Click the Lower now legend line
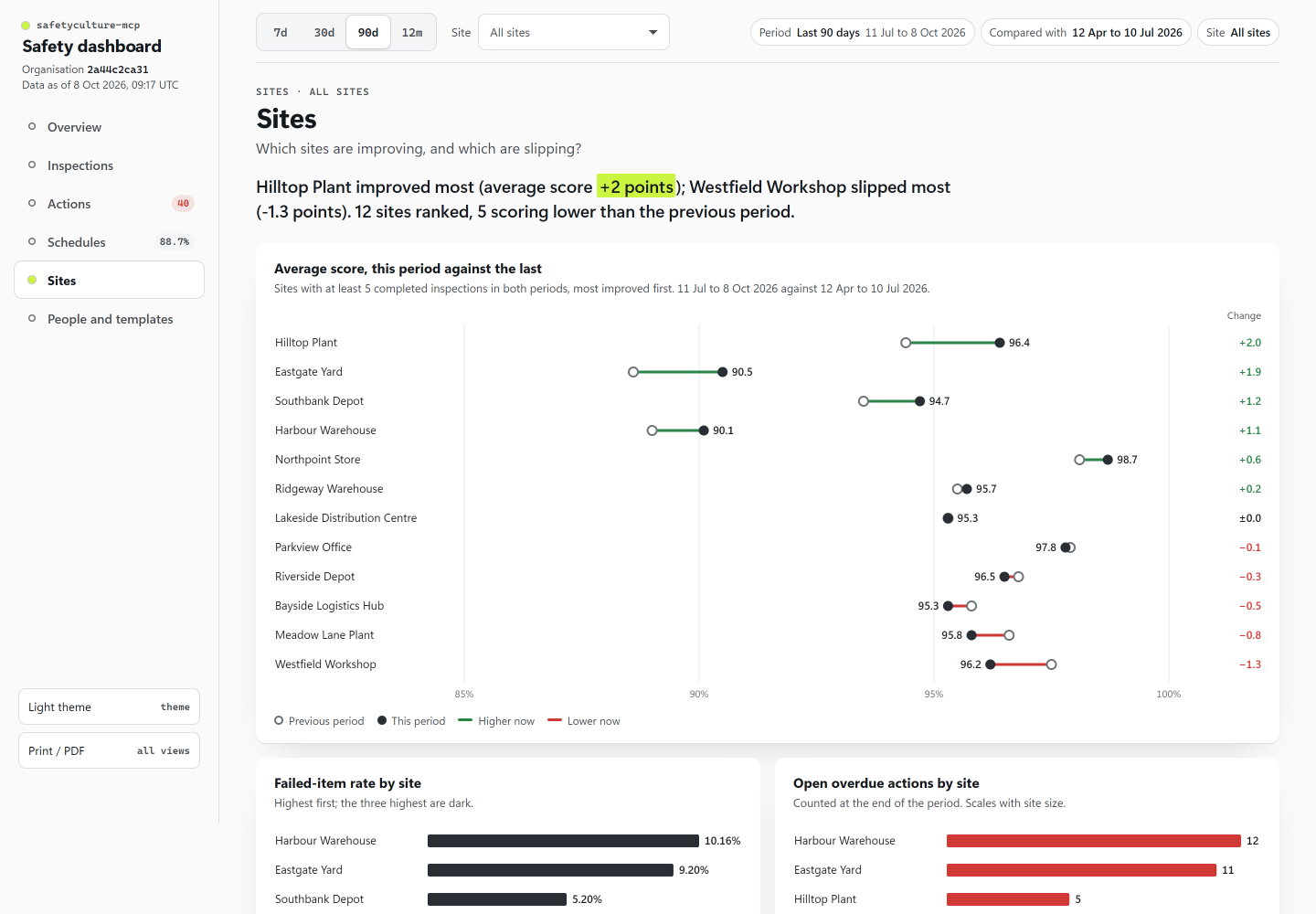 point(555,720)
